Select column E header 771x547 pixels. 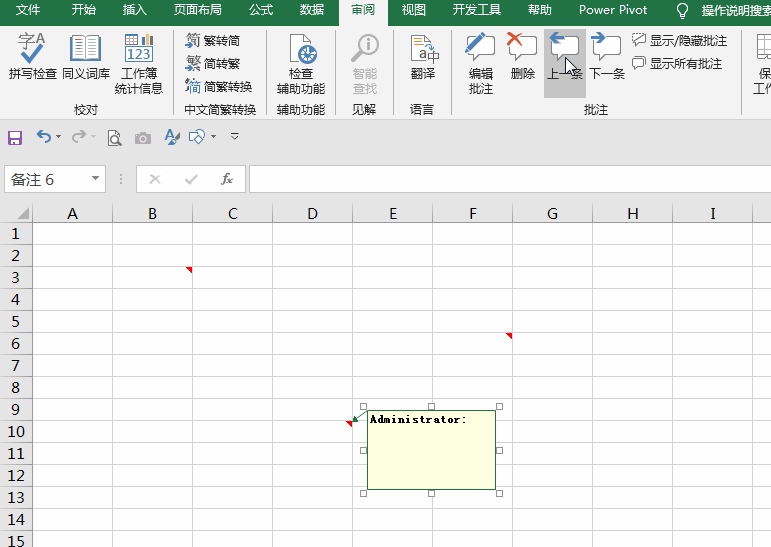tap(392, 213)
